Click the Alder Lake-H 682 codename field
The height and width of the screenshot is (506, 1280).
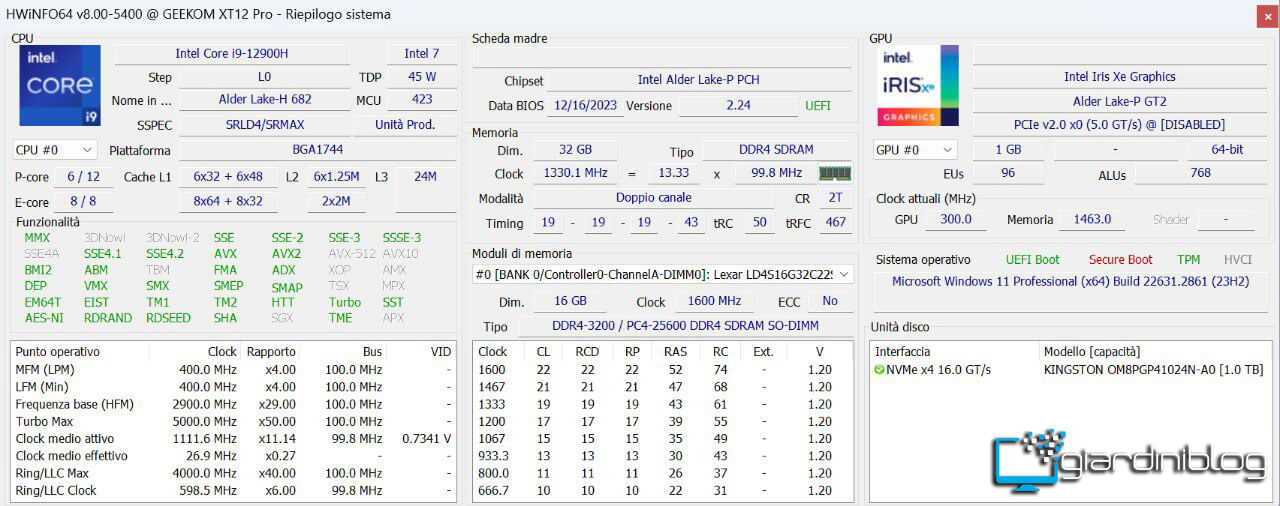[x=265, y=100]
